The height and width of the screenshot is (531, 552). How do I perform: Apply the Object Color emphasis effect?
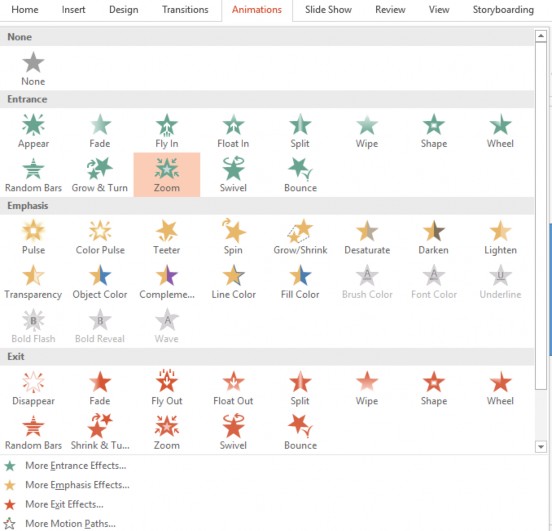(100, 282)
